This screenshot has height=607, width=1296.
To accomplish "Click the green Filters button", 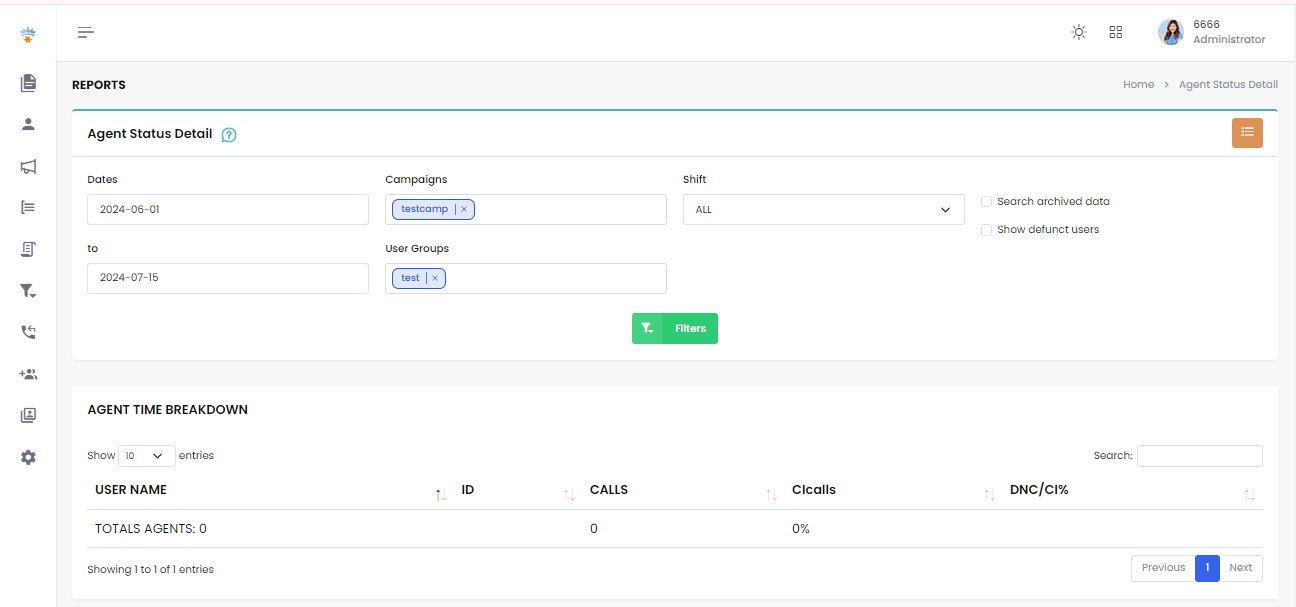I will (674, 328).
